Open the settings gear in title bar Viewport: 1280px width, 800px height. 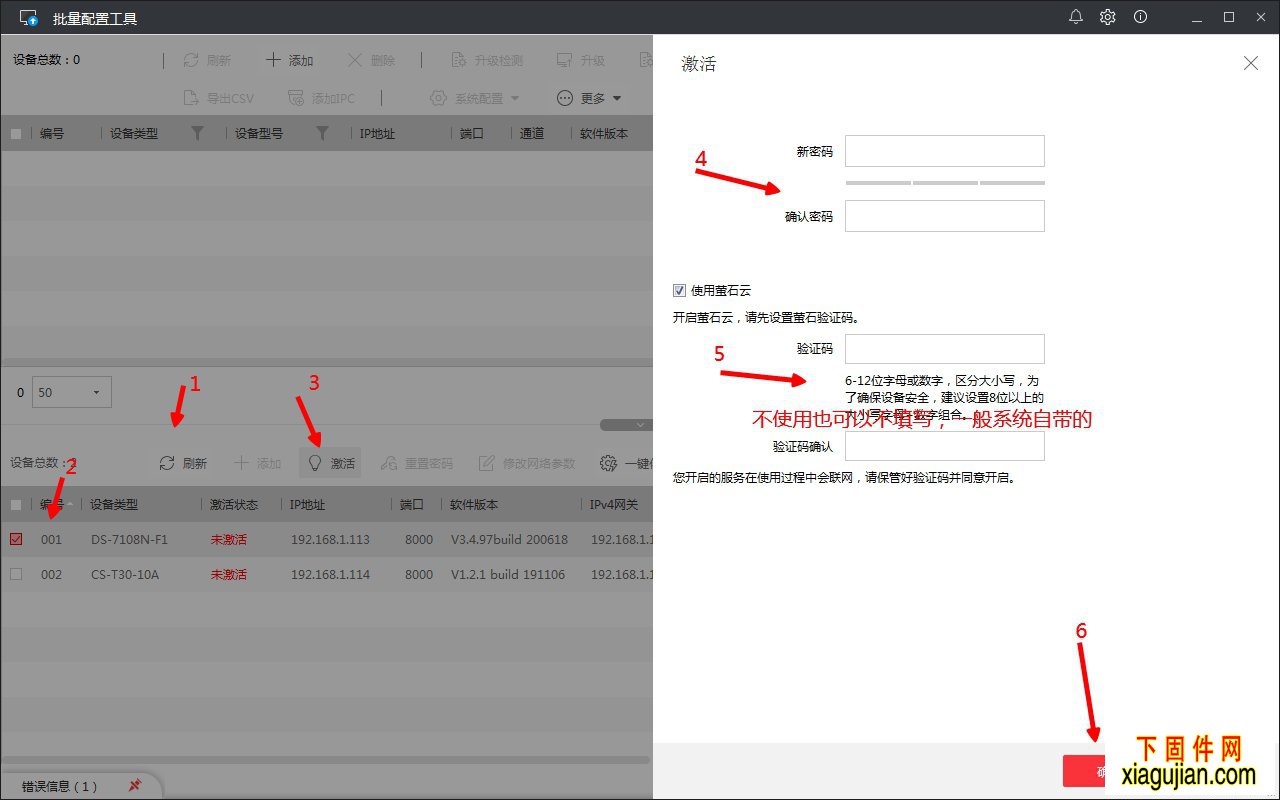[1108, 17]
